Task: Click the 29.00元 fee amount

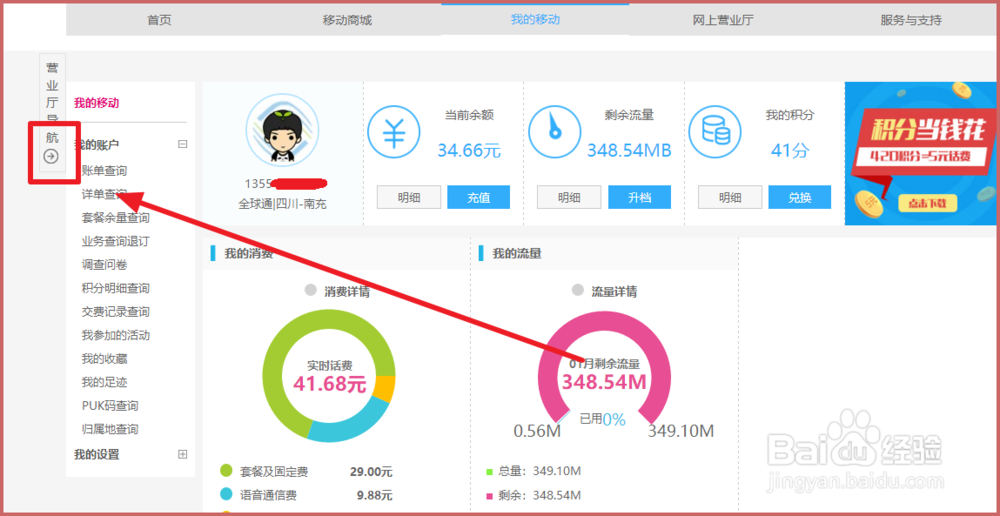Action: 371,472
